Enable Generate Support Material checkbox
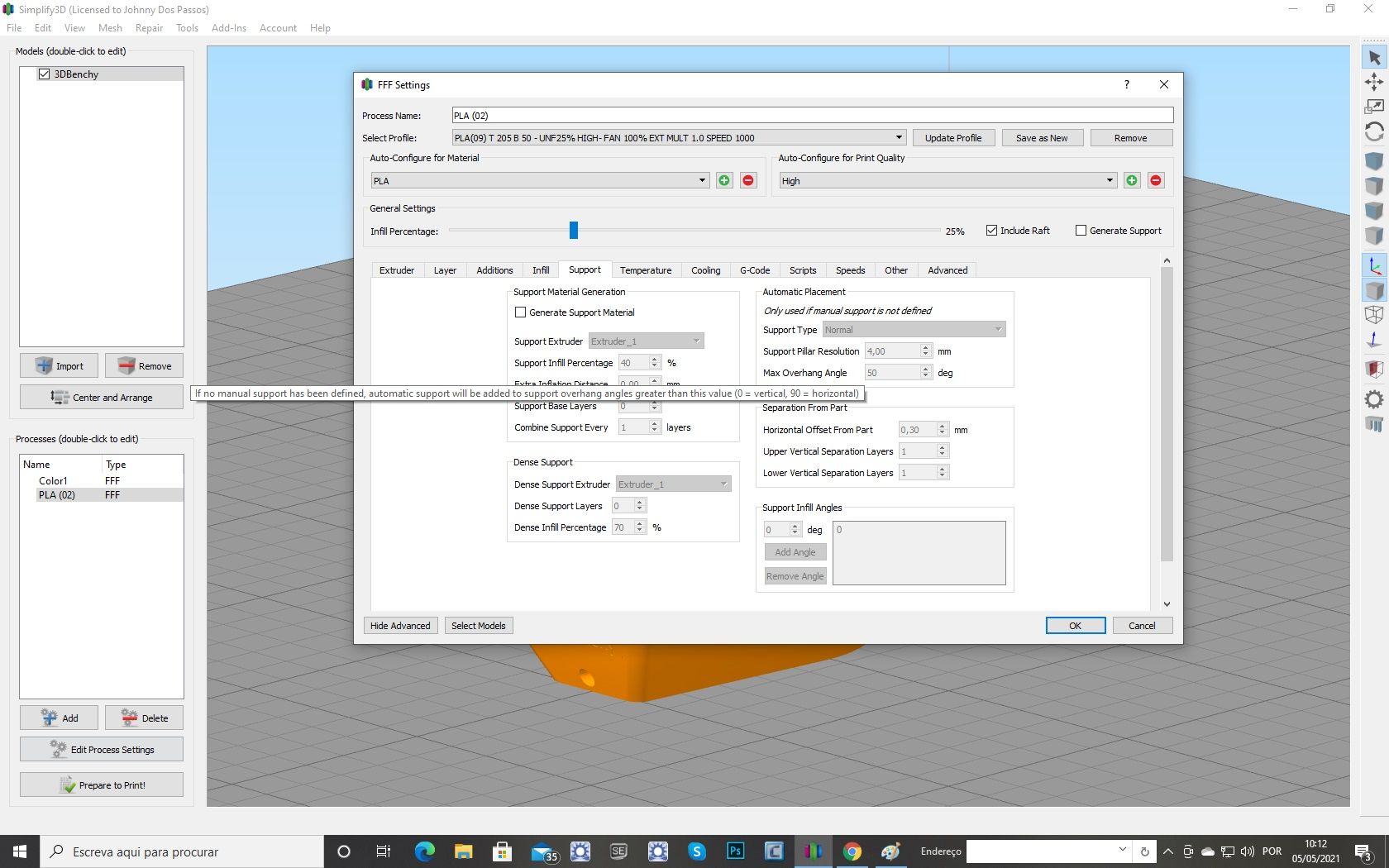This screenshot has width=1389, height=868. tap(521, 312)
